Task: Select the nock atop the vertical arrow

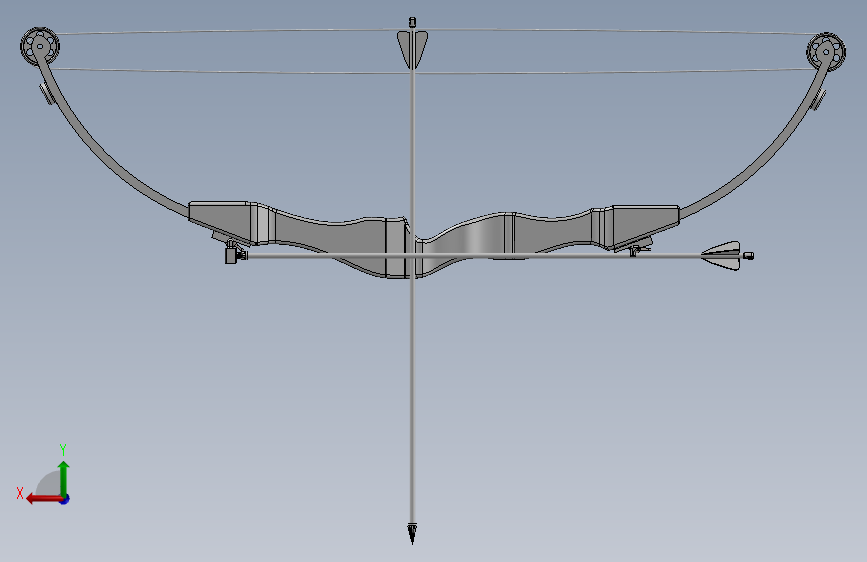Action: (x=412, y=23)
